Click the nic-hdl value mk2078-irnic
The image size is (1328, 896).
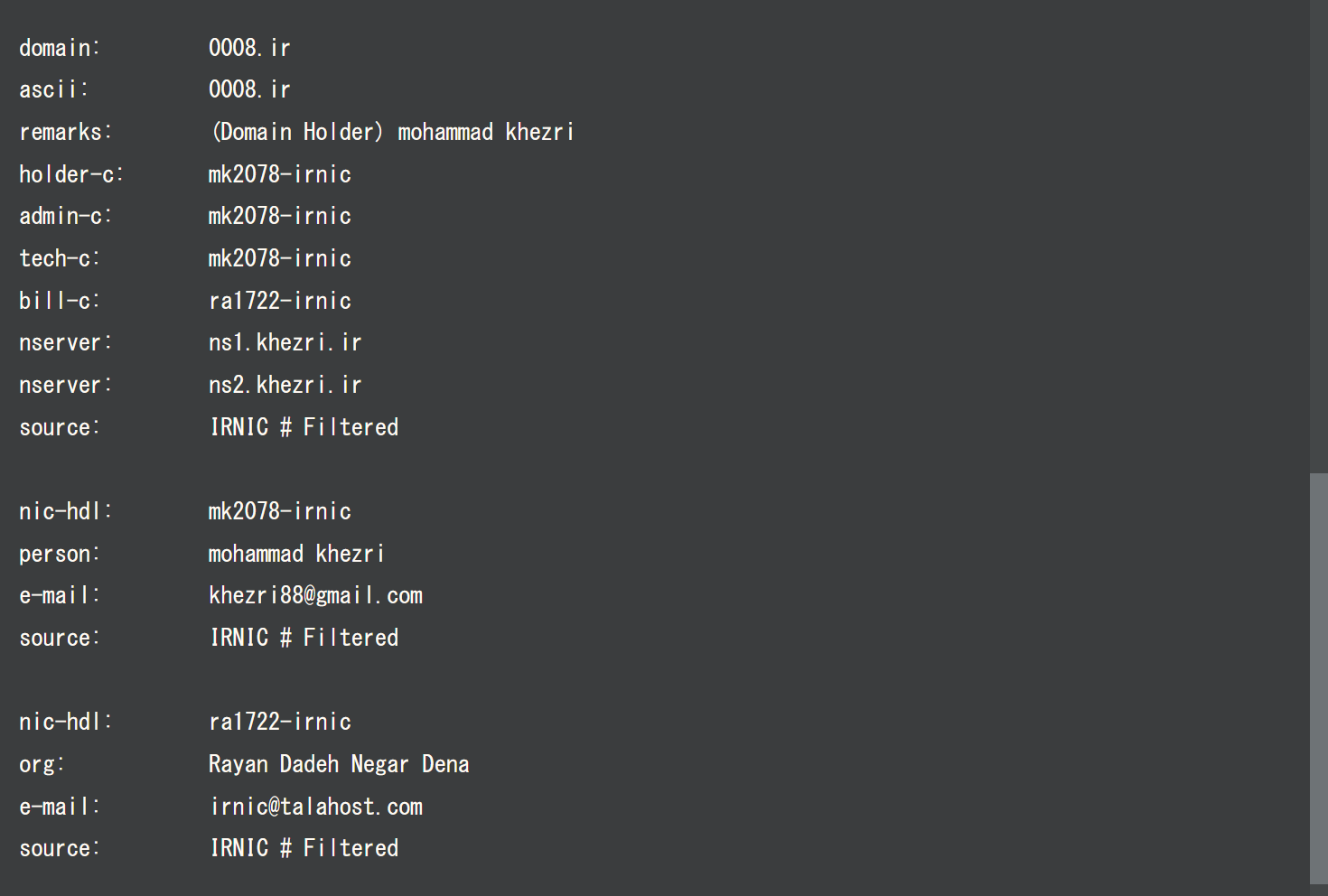coord(280,511)
